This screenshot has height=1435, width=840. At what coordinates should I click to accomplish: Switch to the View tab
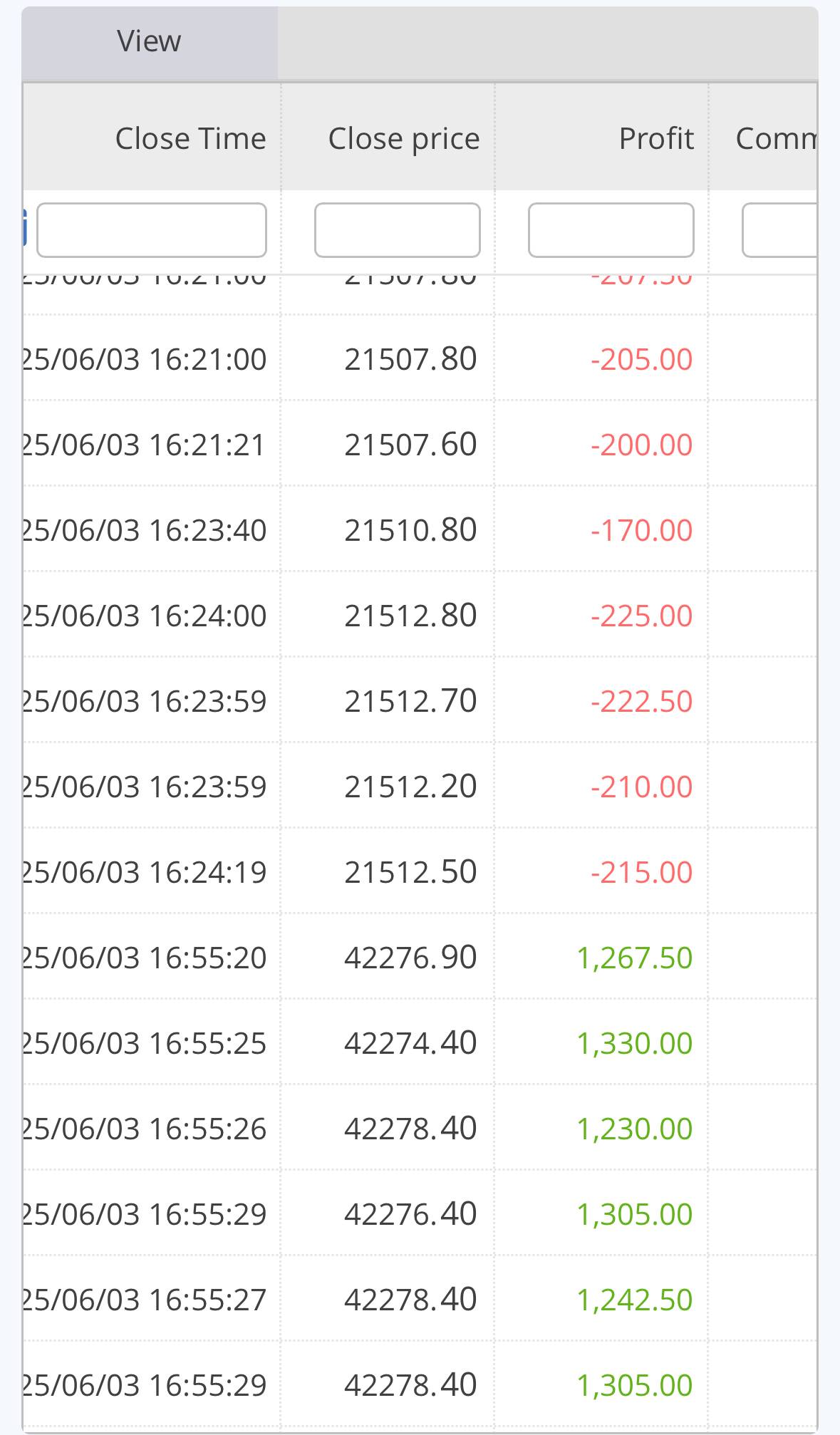(149, 42)
